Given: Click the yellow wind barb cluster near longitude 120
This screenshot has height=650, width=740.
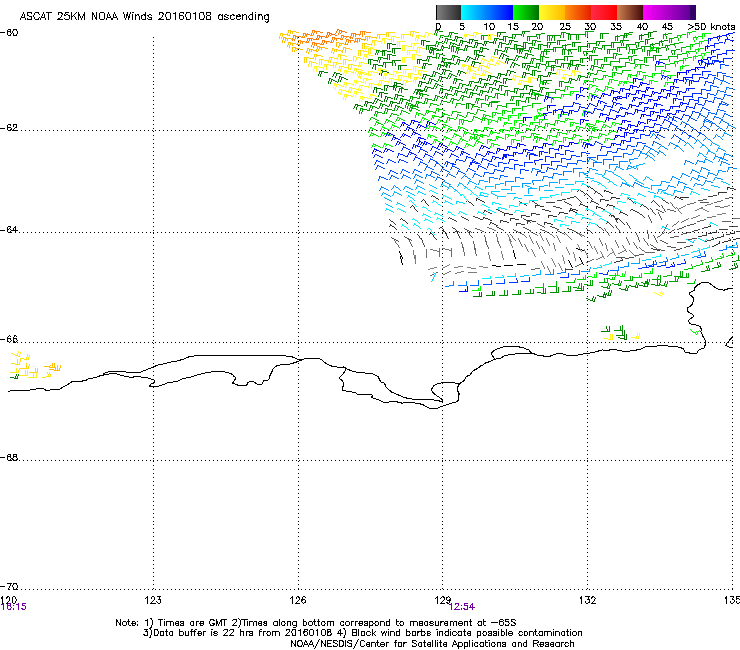Looking at the screenshot, I should click(35, 365).
